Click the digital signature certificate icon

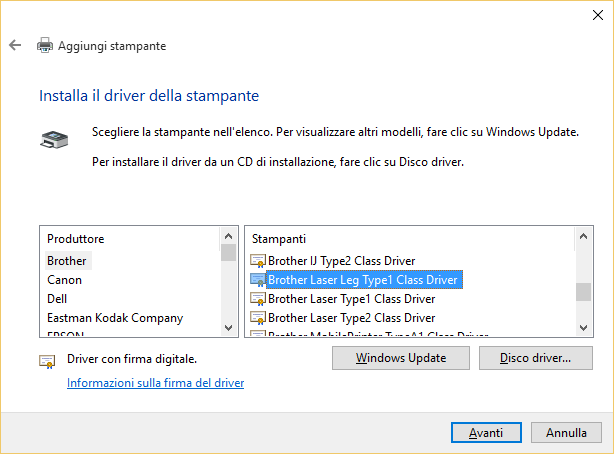(47, 361)
